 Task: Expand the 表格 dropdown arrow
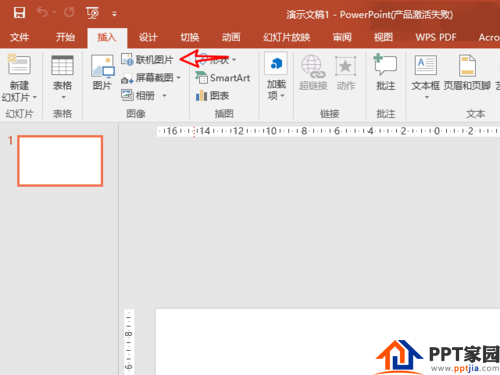63,97
